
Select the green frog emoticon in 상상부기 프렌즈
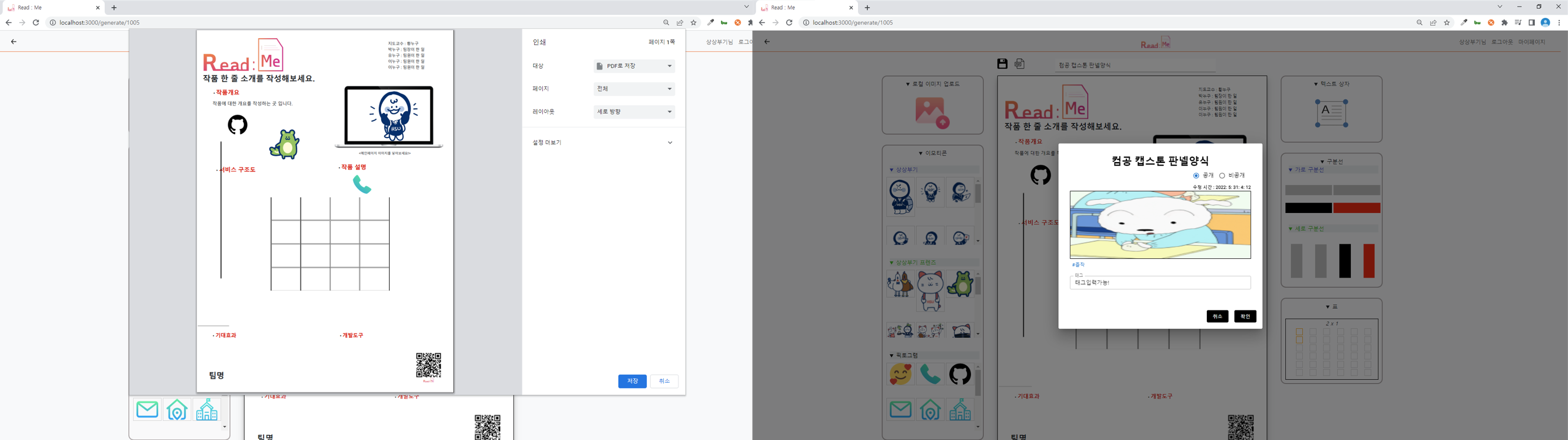tap(960, 284)
